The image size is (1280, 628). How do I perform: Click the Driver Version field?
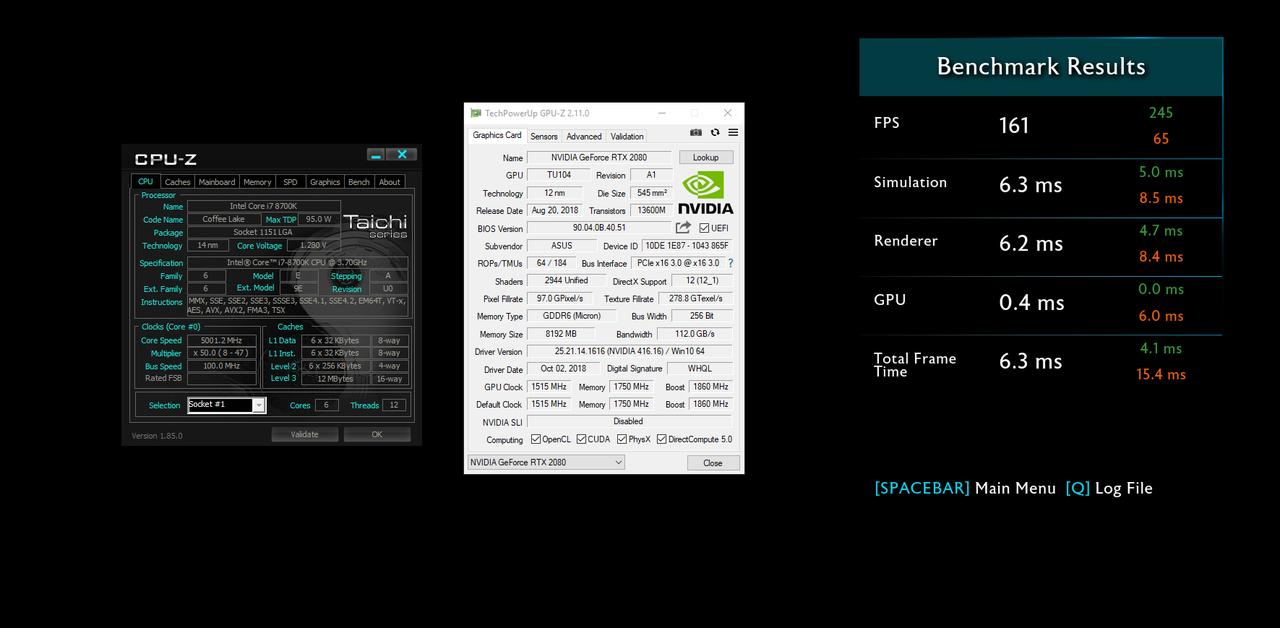630,351
